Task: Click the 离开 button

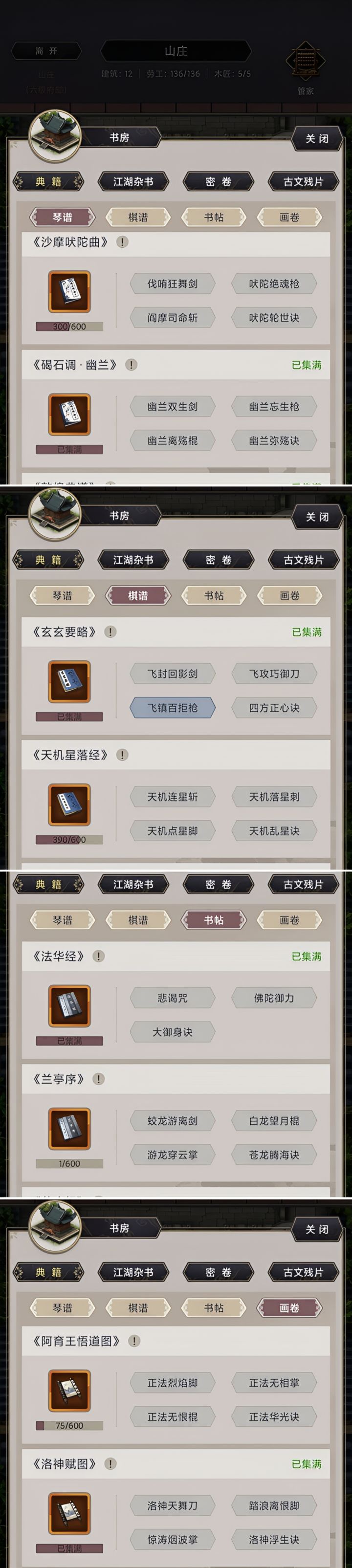Action: pyautogui.click(x=46, y=51)
